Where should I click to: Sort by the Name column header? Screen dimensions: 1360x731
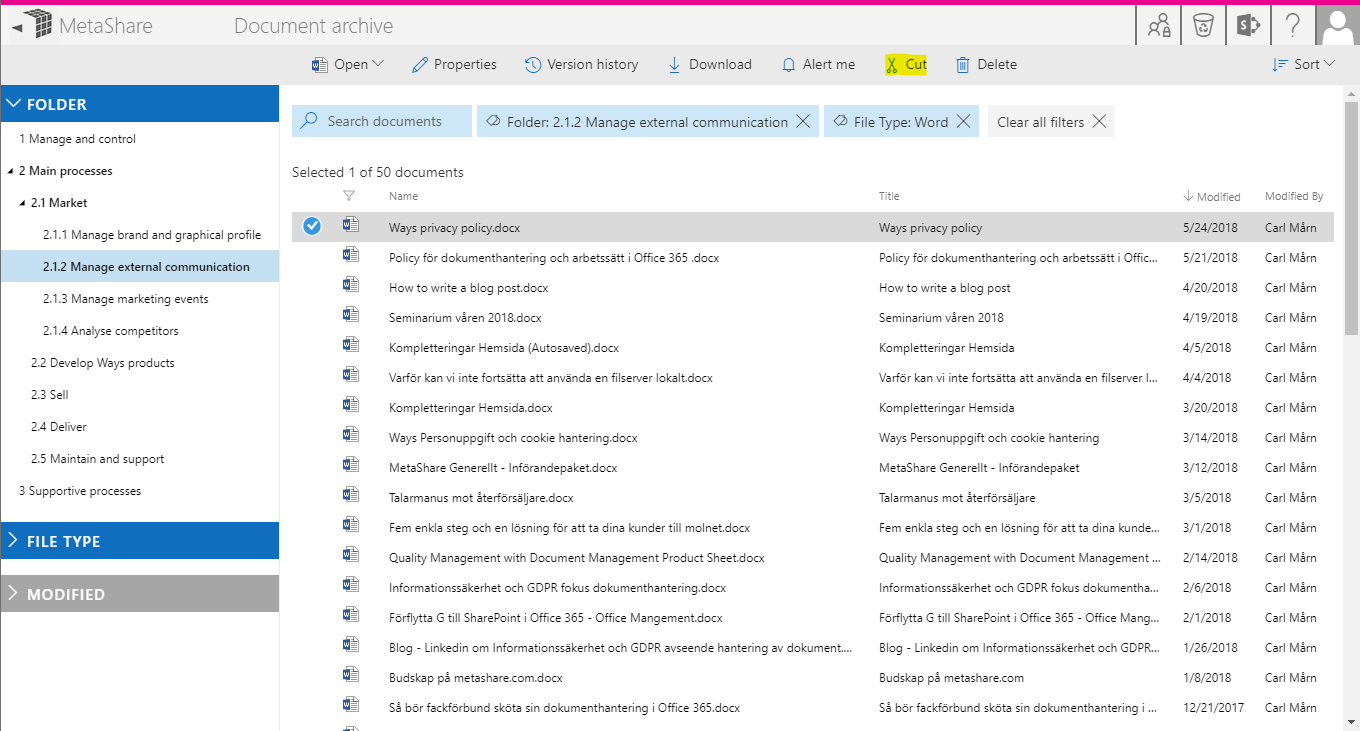(404, 196)
